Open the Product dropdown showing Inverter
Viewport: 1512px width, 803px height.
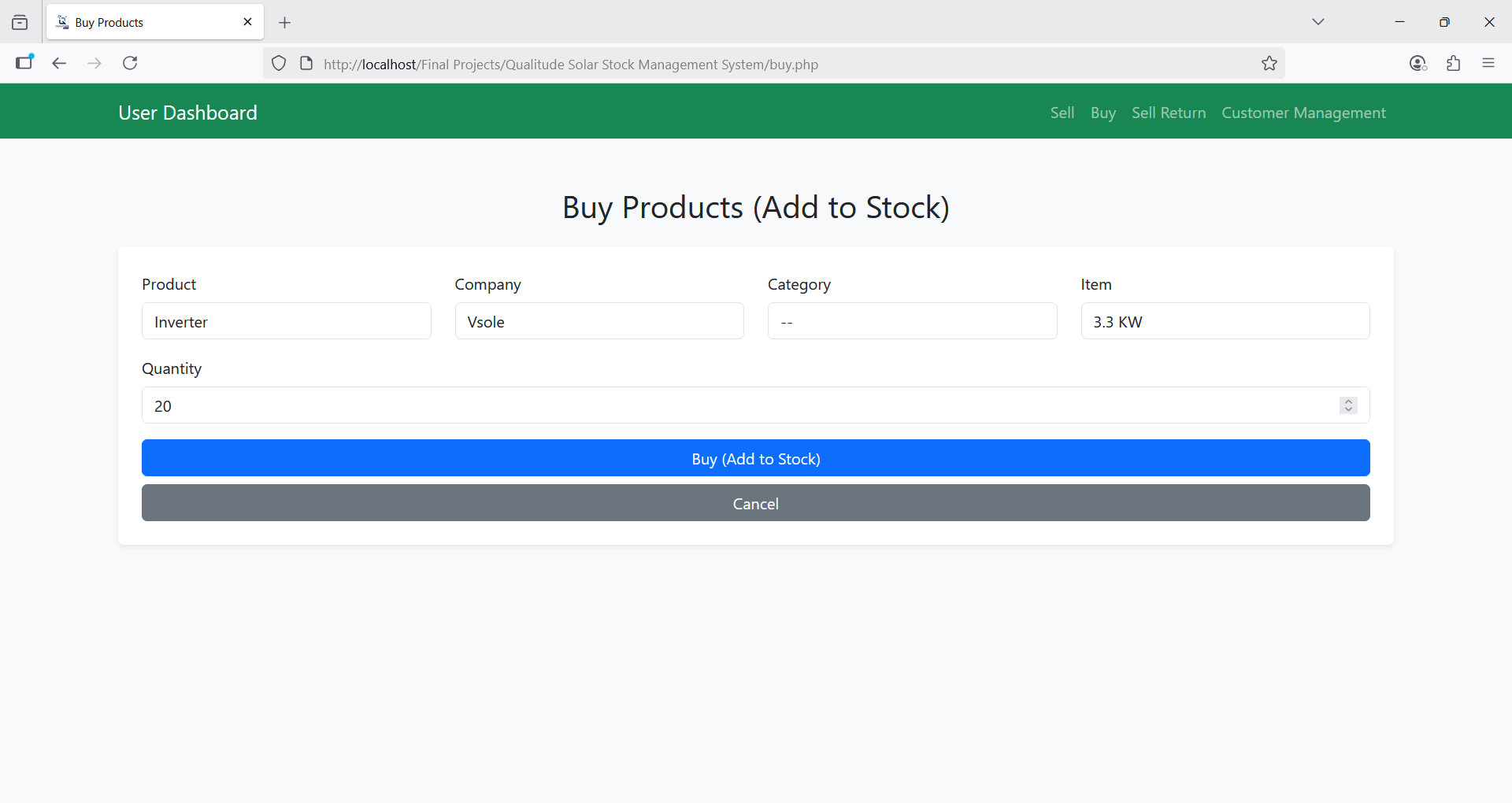[x=286, y=321]
